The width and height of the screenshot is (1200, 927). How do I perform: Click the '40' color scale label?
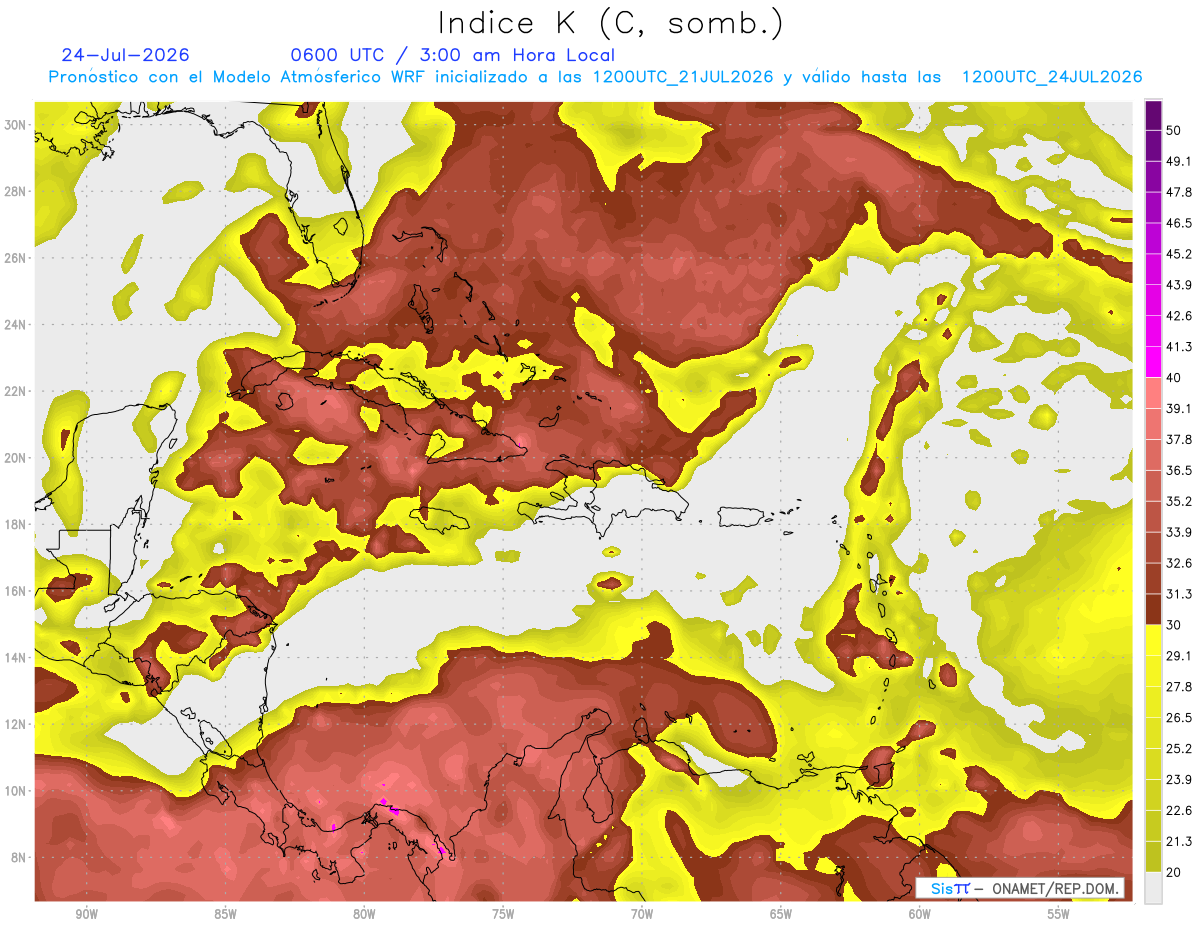(x=1174, y=378)
